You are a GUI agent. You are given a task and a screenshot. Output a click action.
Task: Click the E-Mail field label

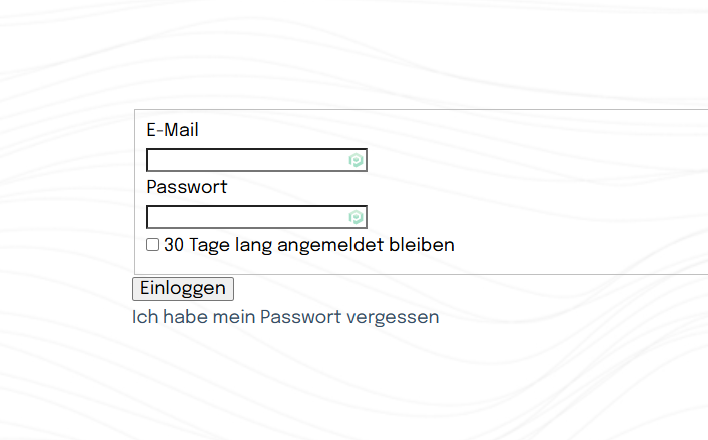click(x=172, y=130)
